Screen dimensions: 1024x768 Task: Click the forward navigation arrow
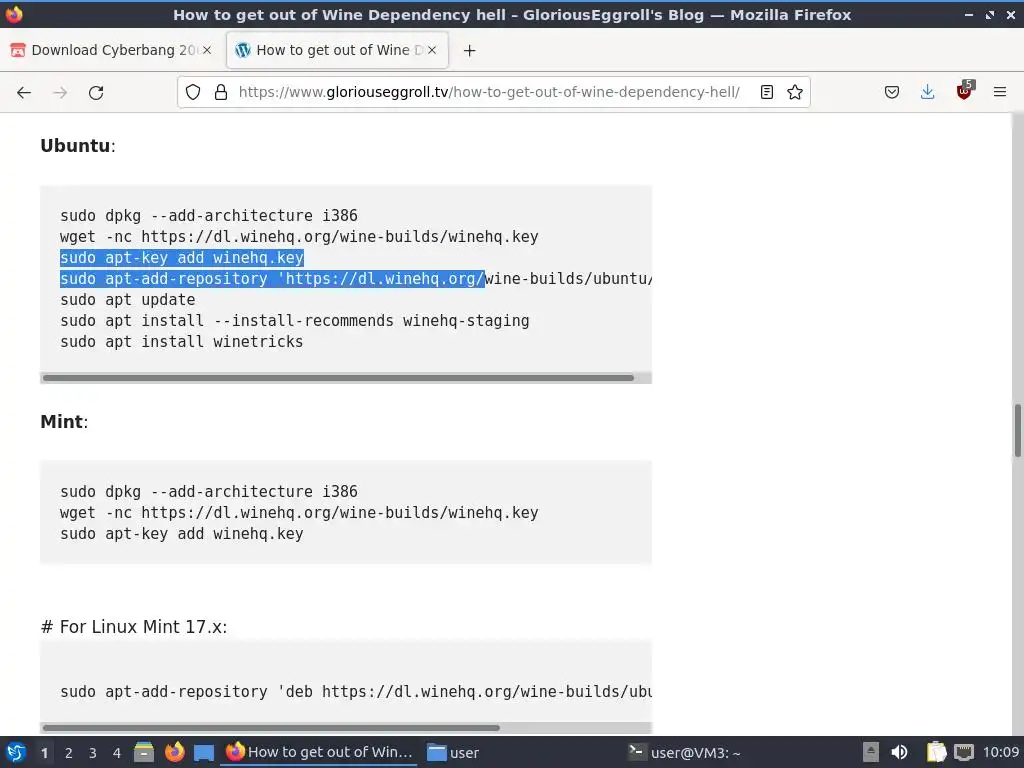[x=60, y=93]
